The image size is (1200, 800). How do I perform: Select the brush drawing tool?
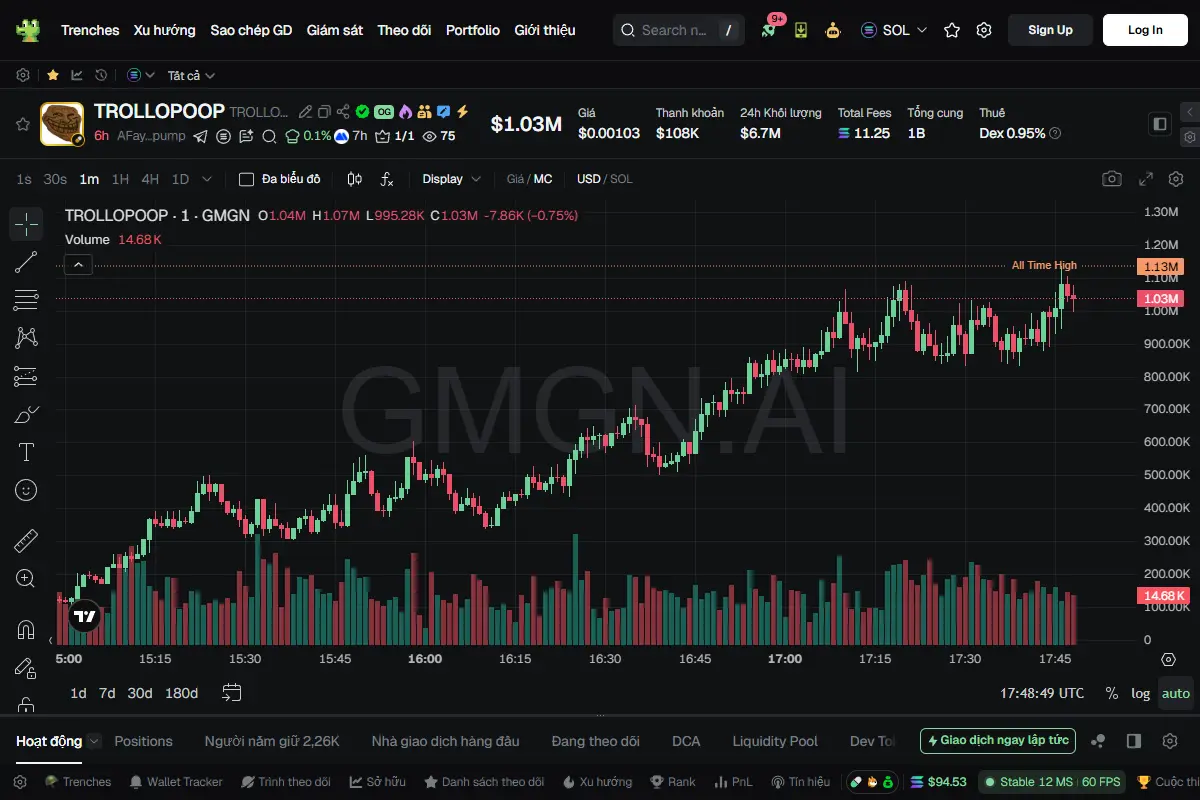(26, 414)
